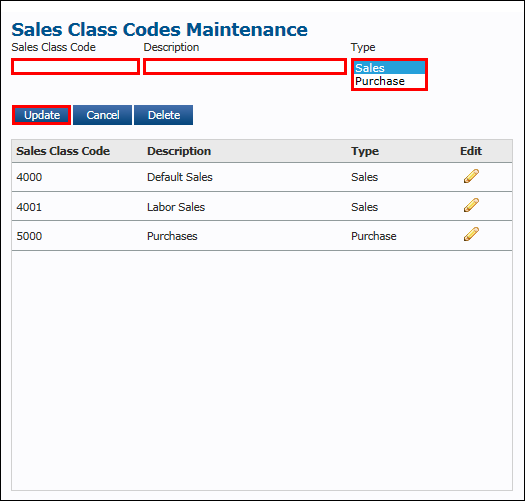
Task: Select Sales in the Type list
Action: [389, 68]
